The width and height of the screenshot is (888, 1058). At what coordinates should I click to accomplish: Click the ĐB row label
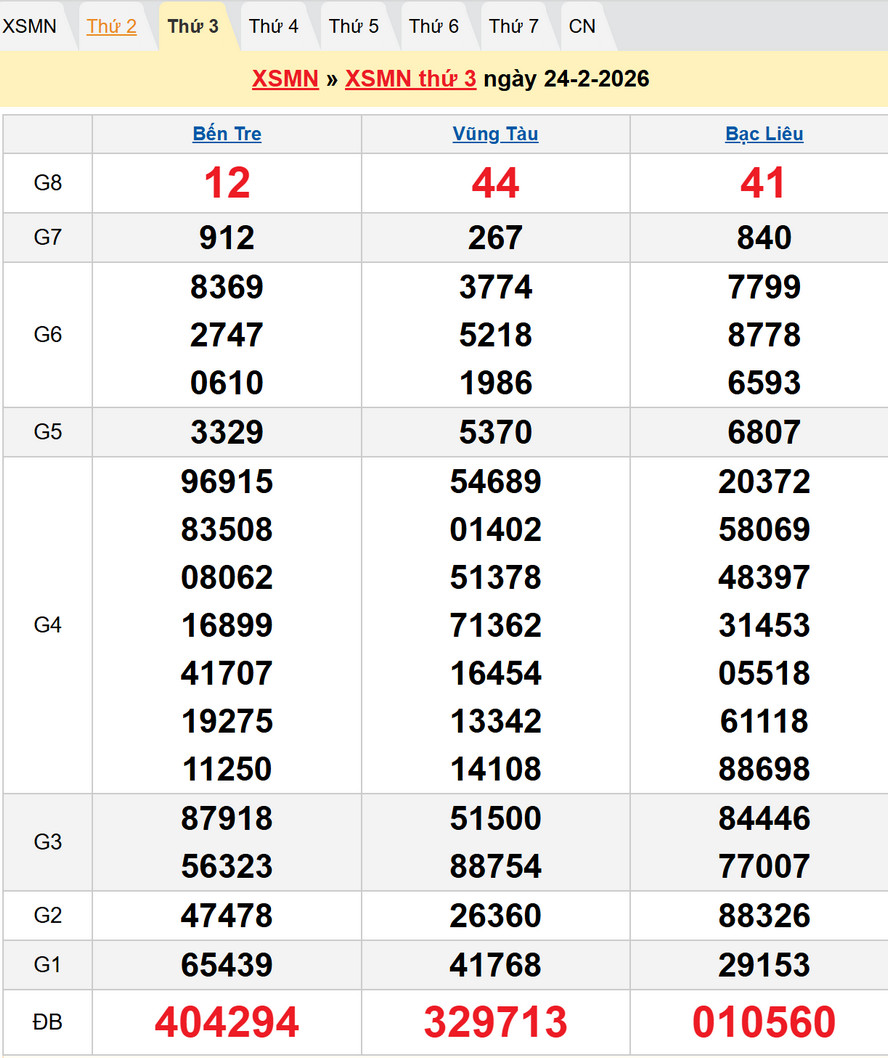pos(48,1022)
